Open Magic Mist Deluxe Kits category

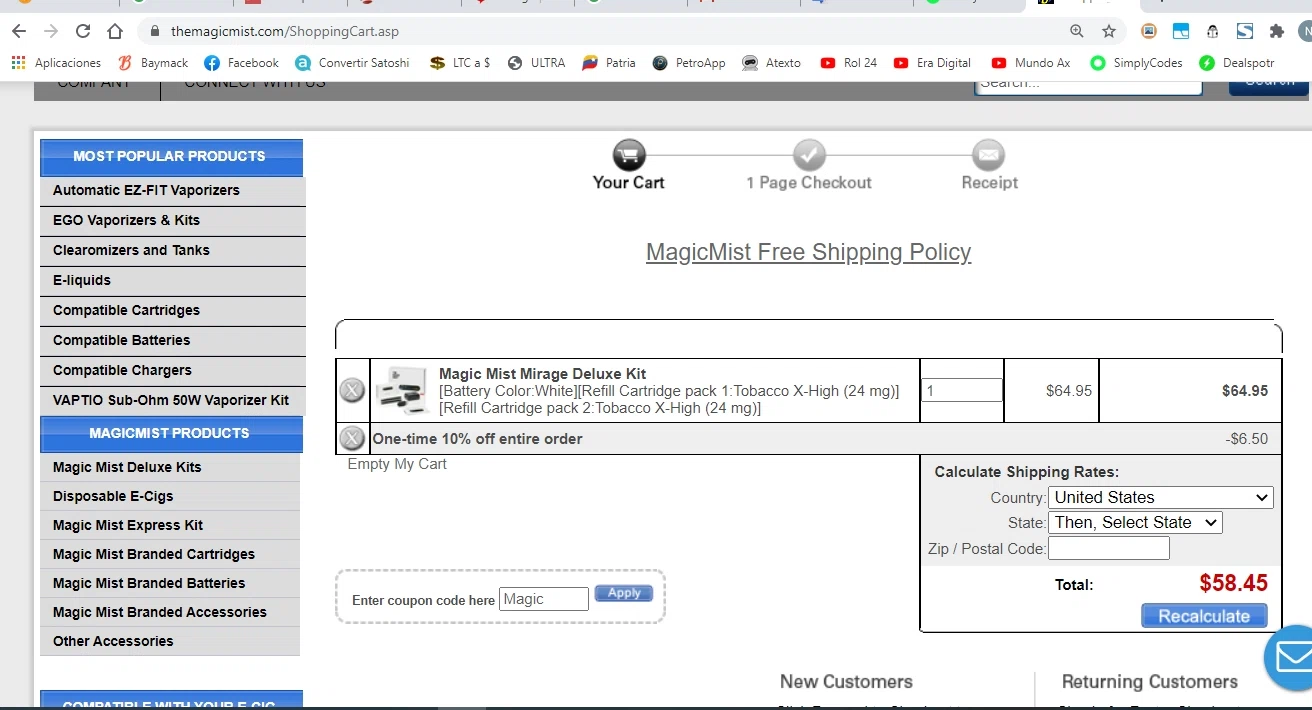tap(170, 467)
